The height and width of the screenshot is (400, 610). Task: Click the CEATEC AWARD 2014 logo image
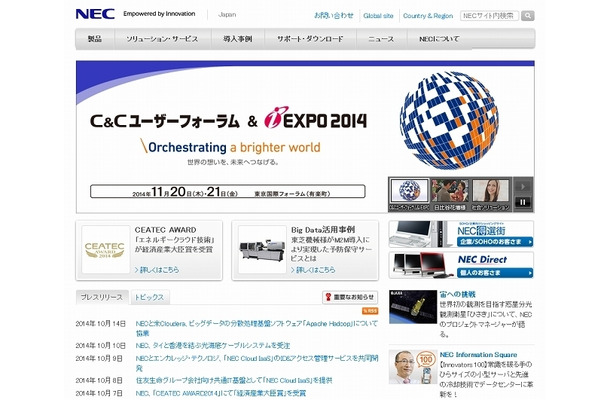105,249
